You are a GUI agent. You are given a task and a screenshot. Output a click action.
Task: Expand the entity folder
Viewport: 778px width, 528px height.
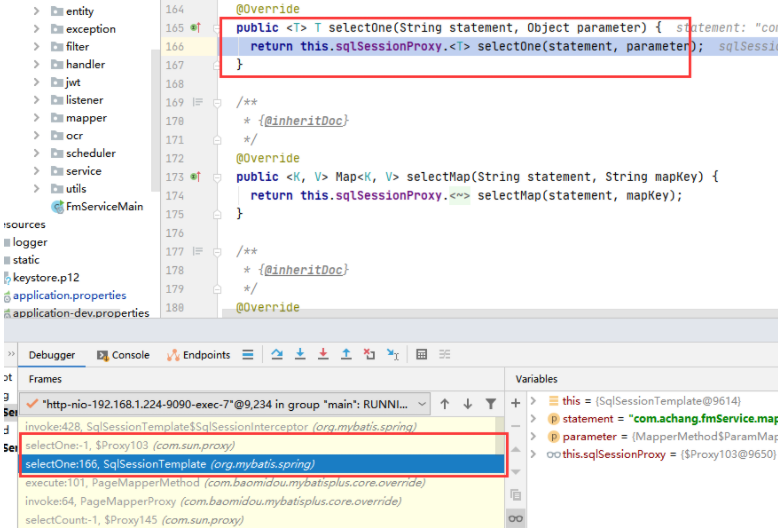[36, 10]
